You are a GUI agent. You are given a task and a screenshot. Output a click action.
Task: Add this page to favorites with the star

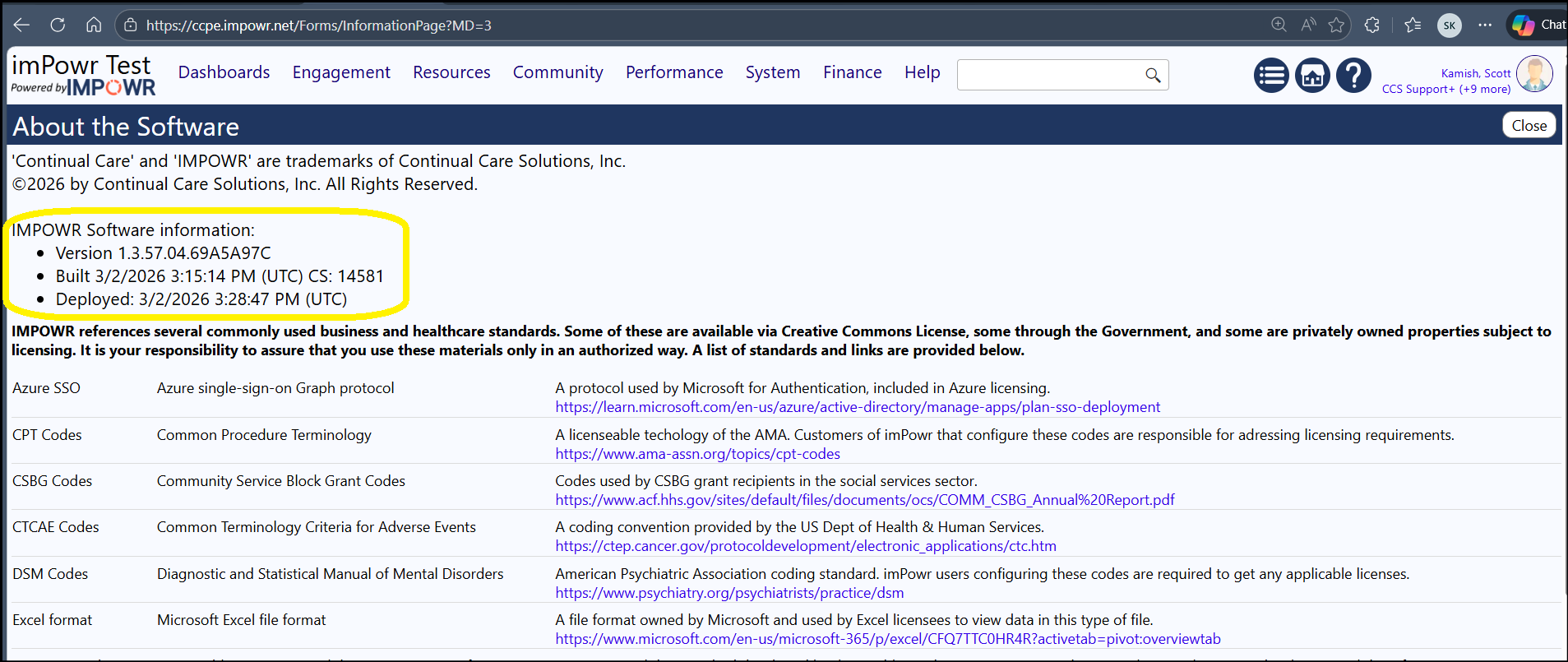tap(1337, 25)
